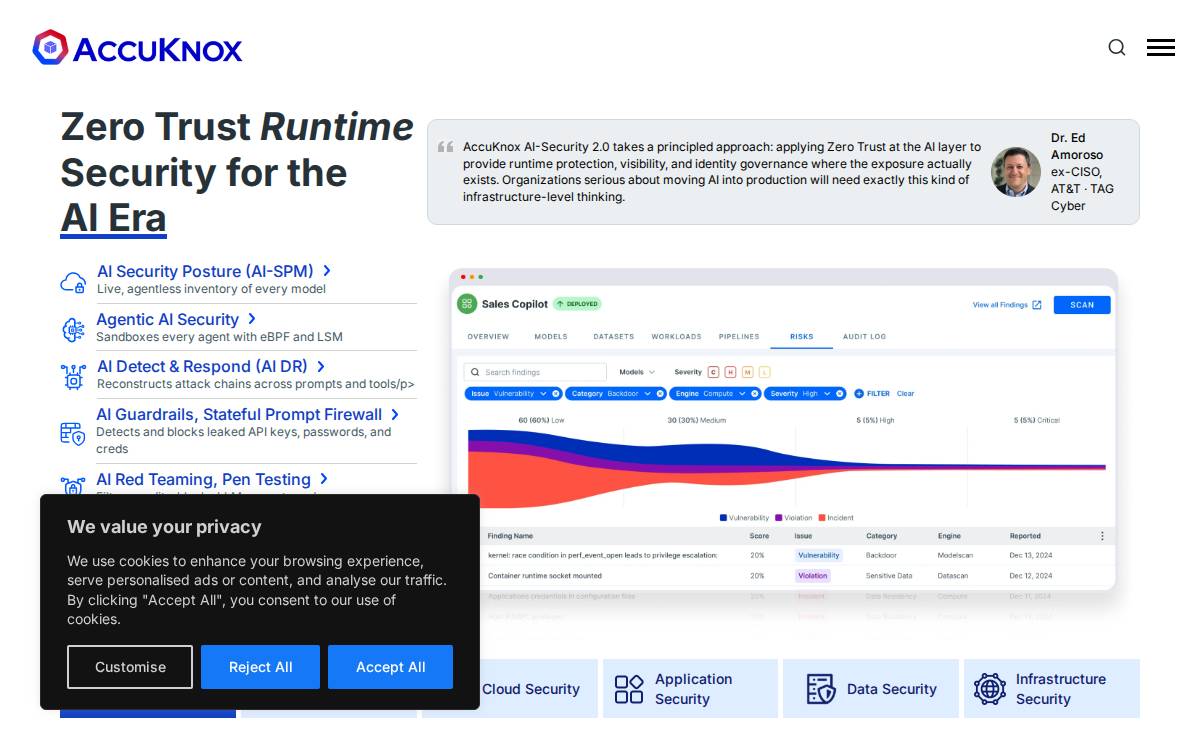The height and width of the screenshot is (750, 1200).
Task: Click the blue SCAN button
Action: click(x=1082, y=305)
